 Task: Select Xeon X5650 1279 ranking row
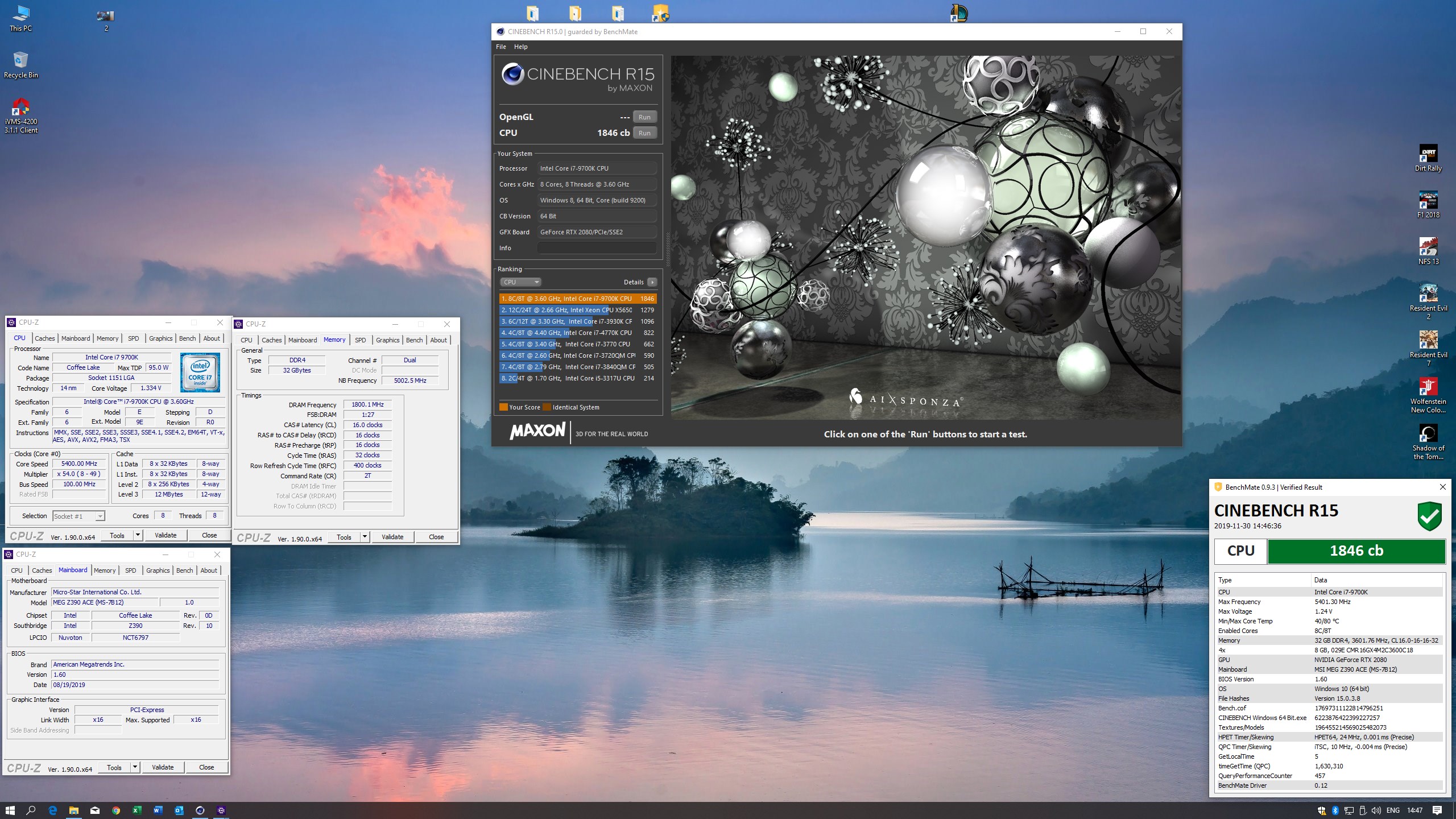(x=578, y=310)
